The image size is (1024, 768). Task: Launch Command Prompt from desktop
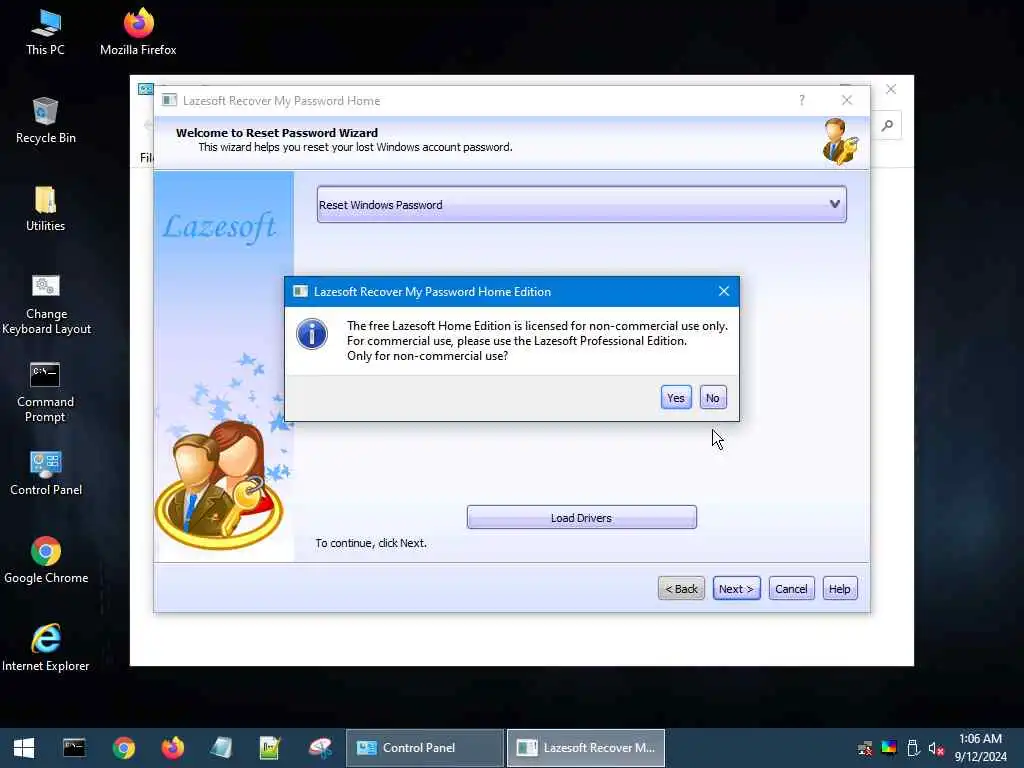click(x=45, y=392)
